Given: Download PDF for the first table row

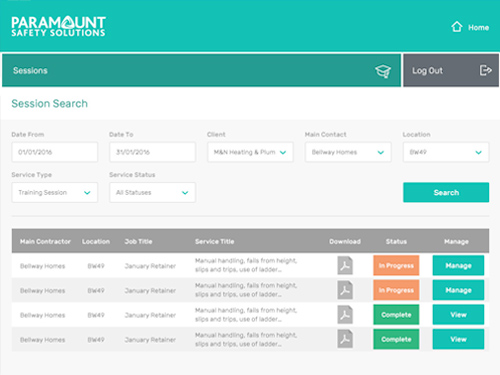Looking at the screenshot, I should [345, 265].
